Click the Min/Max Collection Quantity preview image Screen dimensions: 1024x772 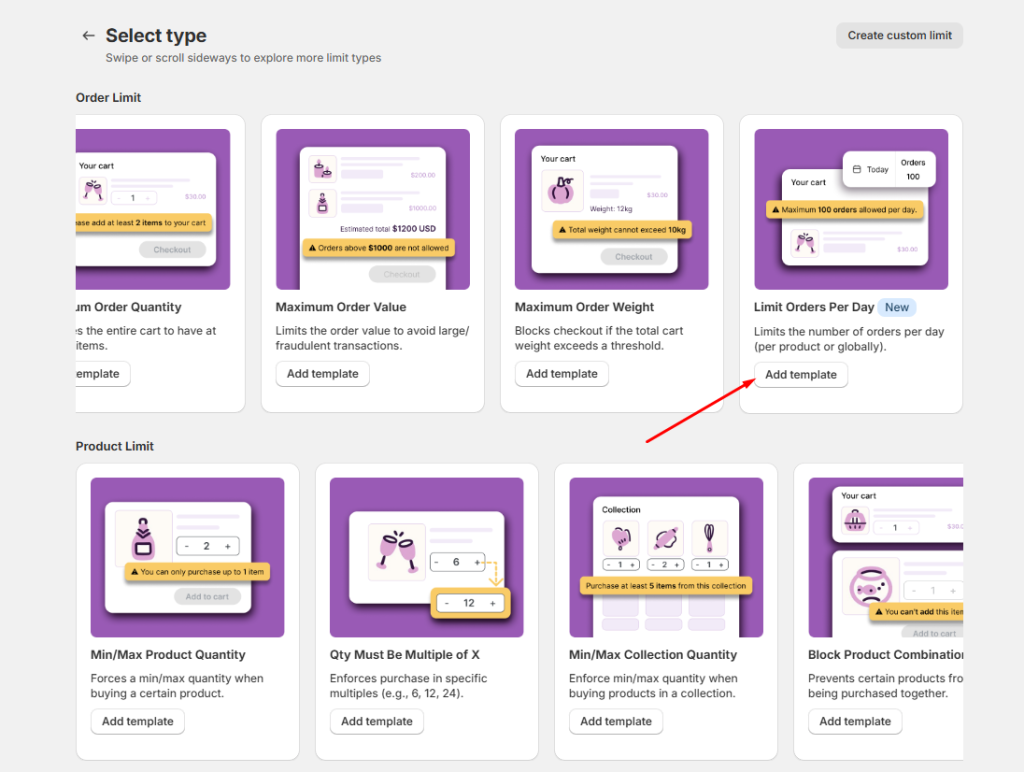coord(666,557)
